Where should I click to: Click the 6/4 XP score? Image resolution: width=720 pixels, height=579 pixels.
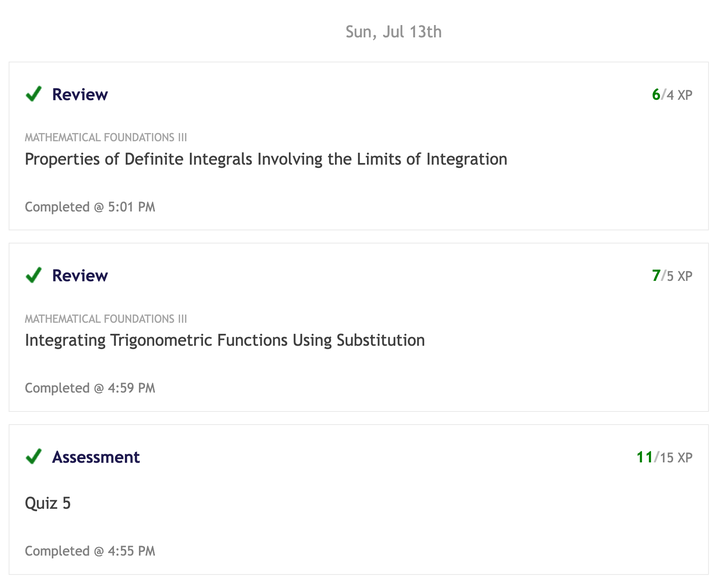tap(672, 95)
